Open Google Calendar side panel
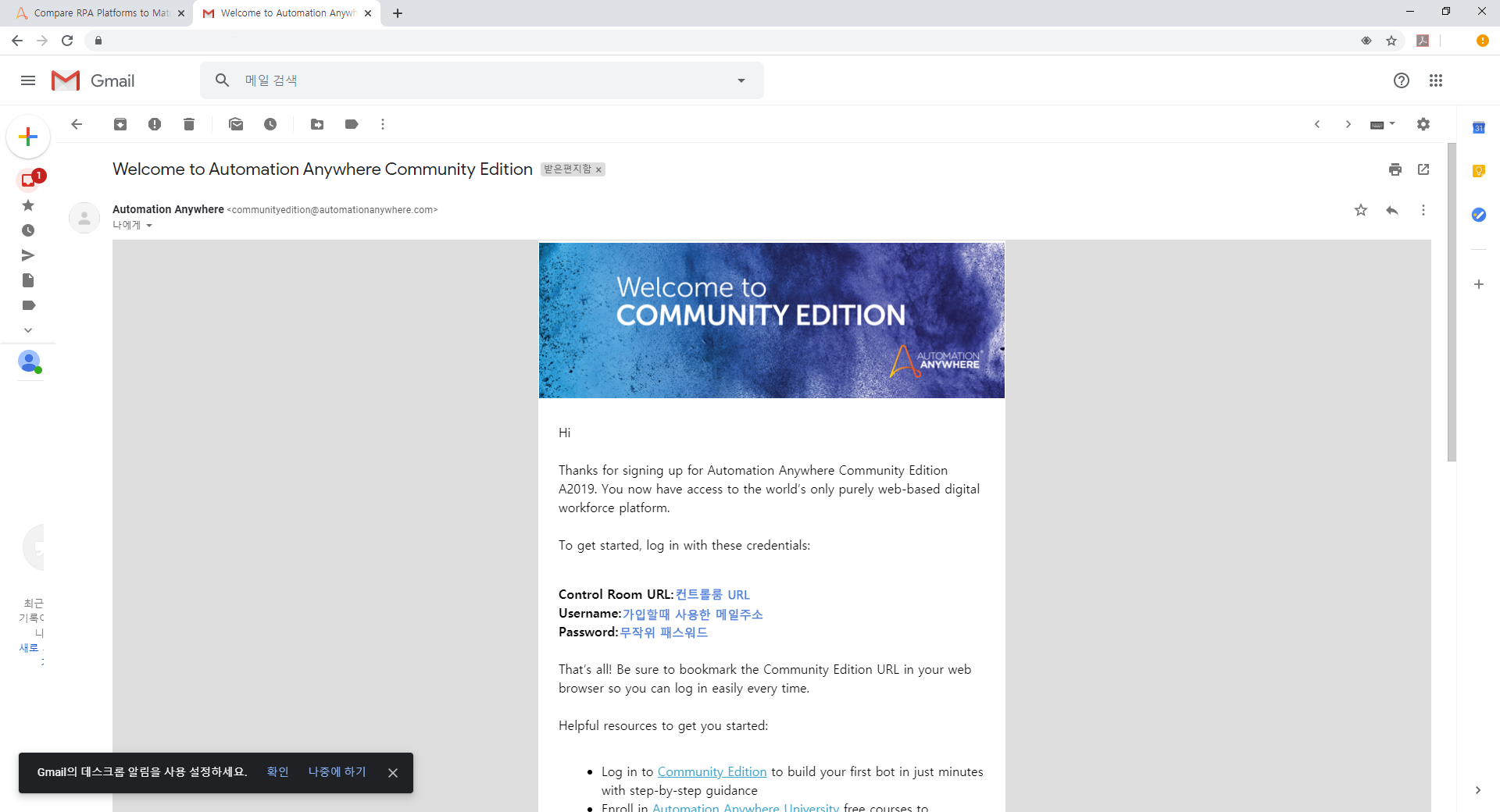Viewport: 1500px width, 812px height. click(1479, 128)
